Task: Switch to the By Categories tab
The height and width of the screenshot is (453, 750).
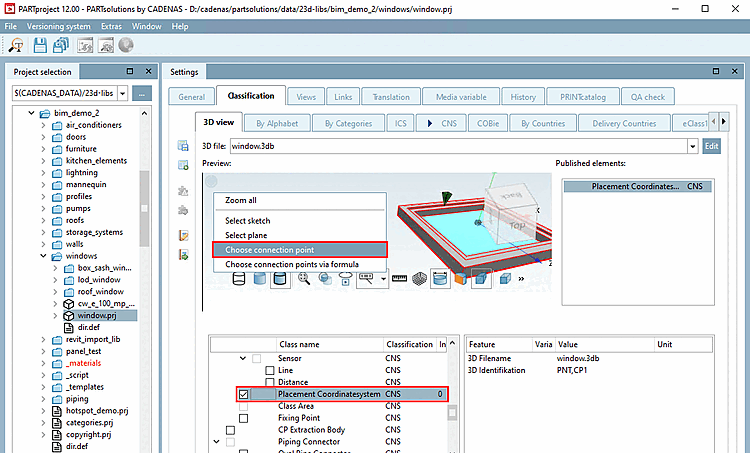Action: [x=348, y=123]
